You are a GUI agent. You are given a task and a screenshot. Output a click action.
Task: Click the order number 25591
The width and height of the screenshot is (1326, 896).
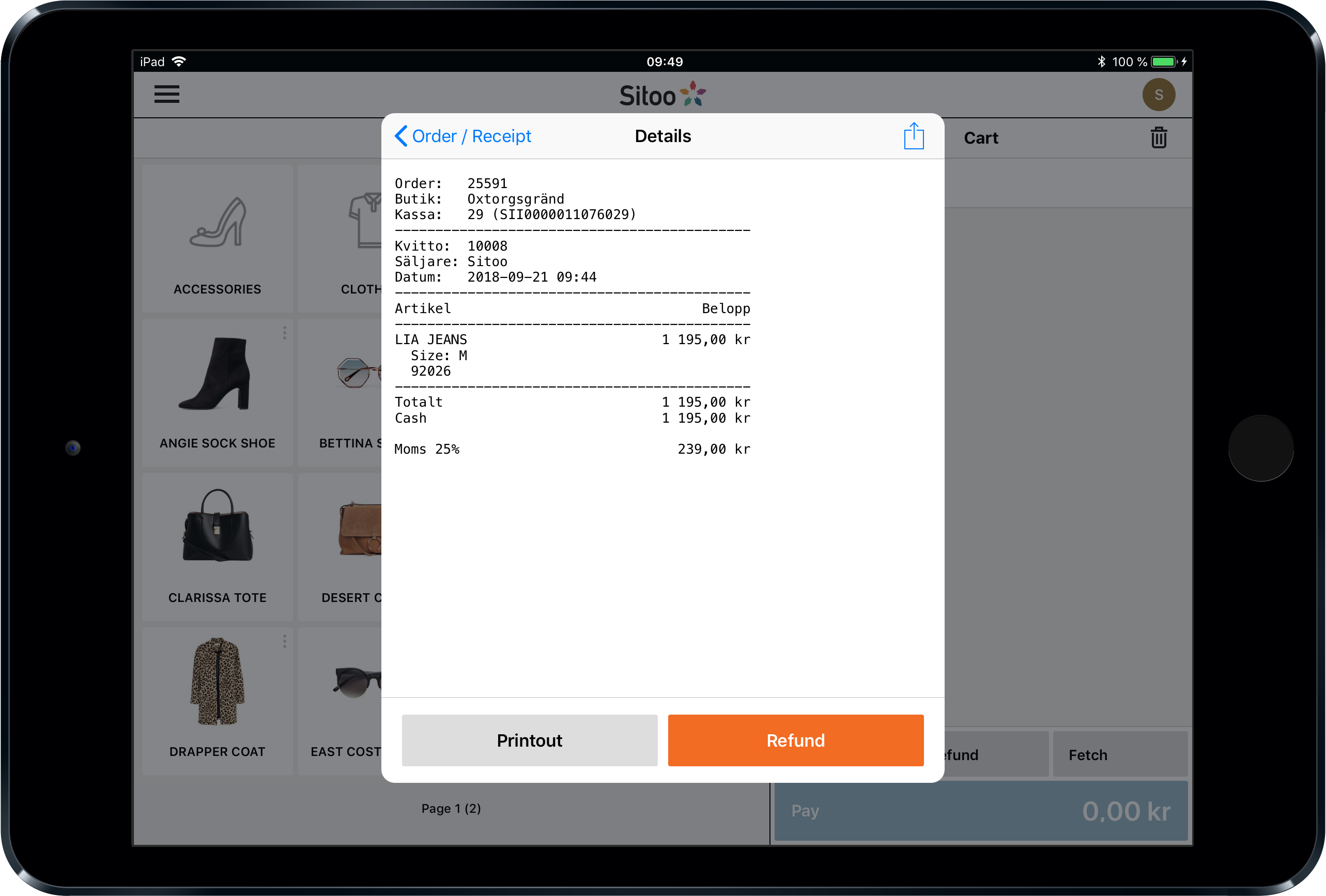click(487, 183)
